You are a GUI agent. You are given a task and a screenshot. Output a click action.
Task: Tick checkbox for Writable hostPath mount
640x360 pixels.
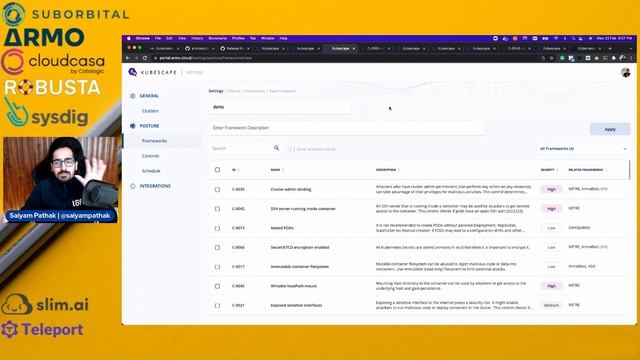[x=218, y=286]
